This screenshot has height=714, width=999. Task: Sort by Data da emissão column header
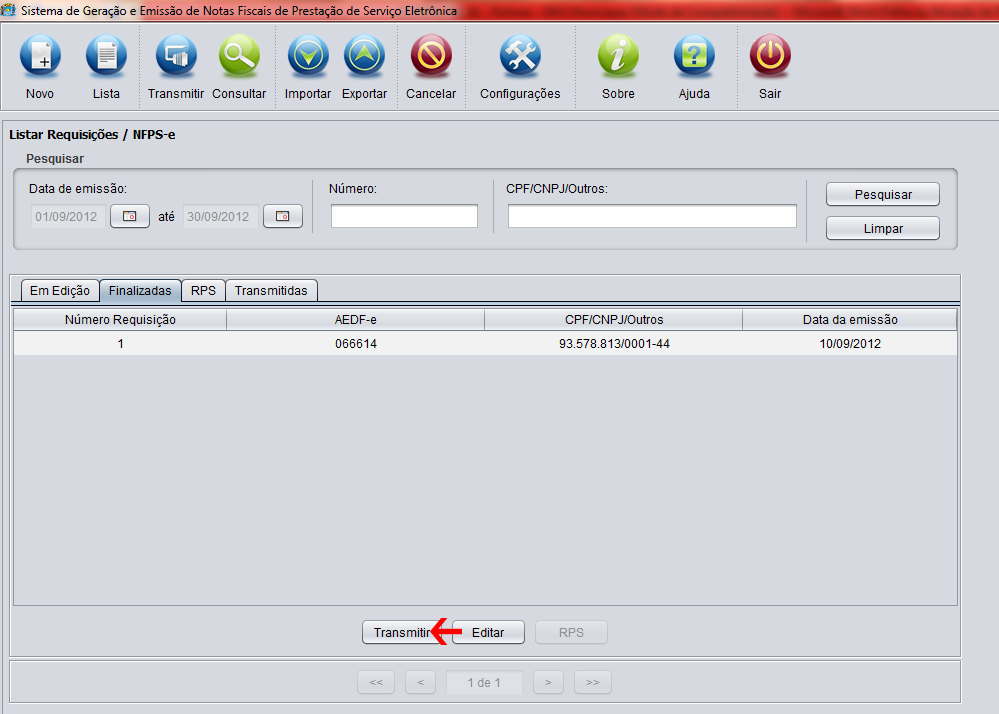pyautogui.click(x=850, y=320)
